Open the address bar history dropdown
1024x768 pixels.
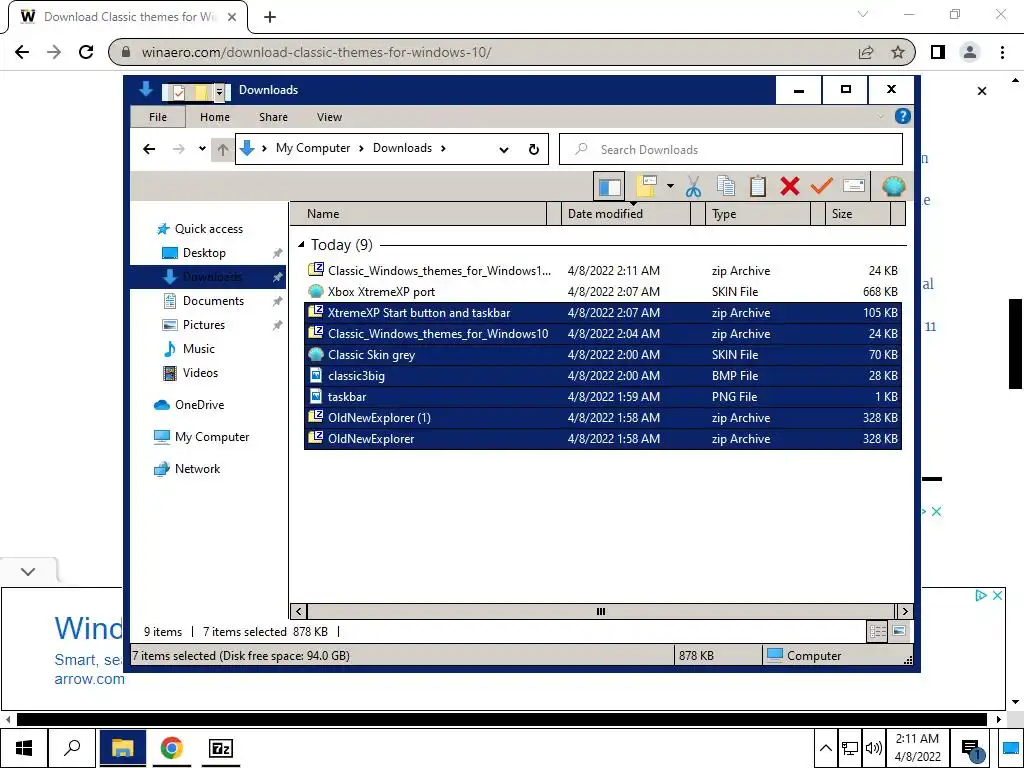504,150
